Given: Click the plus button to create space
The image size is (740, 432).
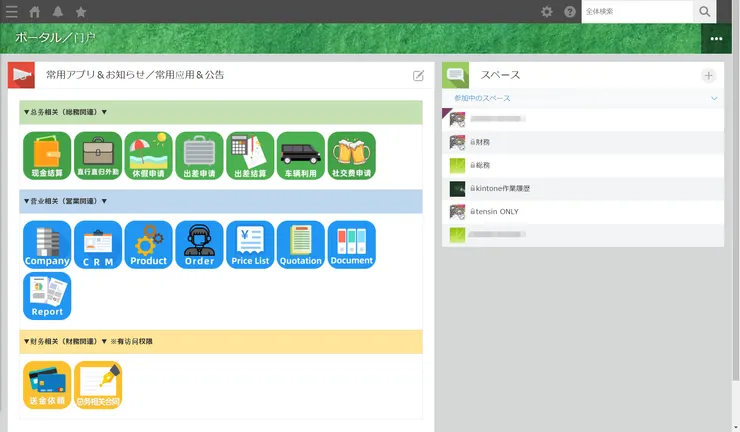Looking at the screenshot, I should point(709,76).
